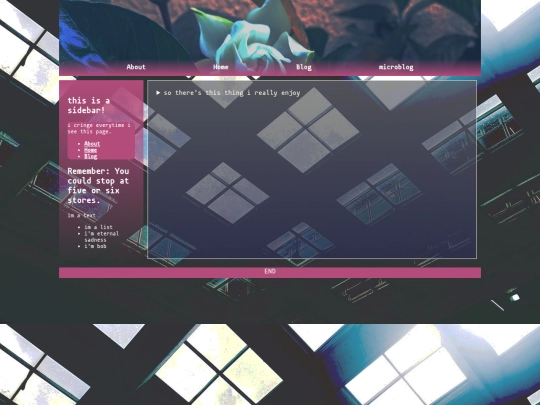Open the About link in the top navigation
This screenshot has width=540, height=405.
pyautogui.click(x=136, y=67)
